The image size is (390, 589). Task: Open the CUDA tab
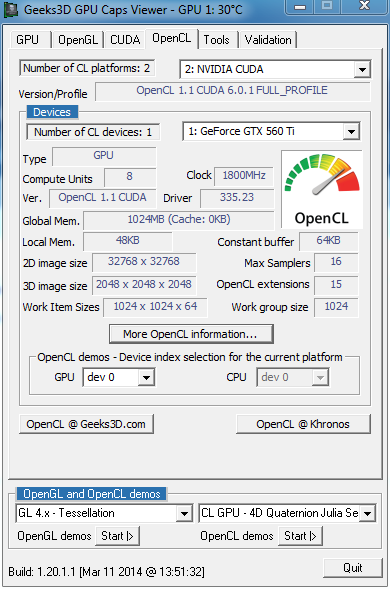pos(125,39)
